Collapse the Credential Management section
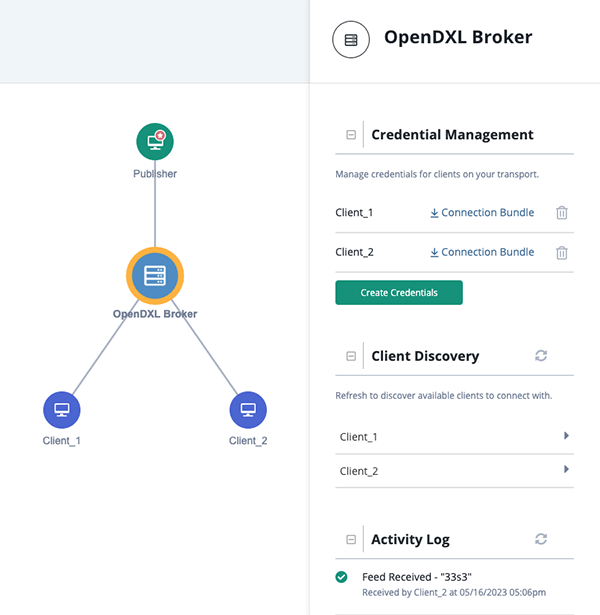 coord(351,135)
